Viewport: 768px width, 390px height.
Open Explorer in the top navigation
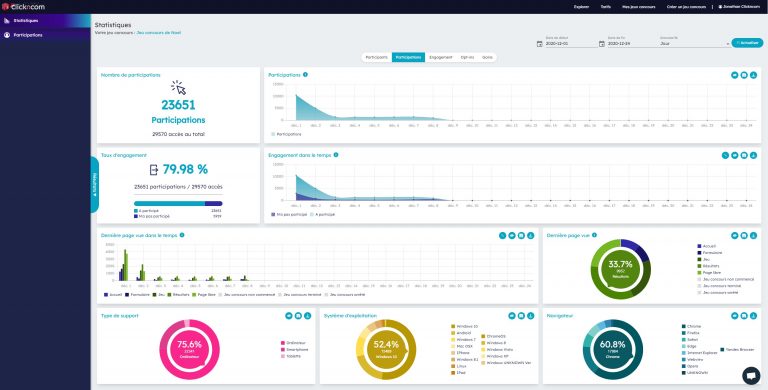581,7
